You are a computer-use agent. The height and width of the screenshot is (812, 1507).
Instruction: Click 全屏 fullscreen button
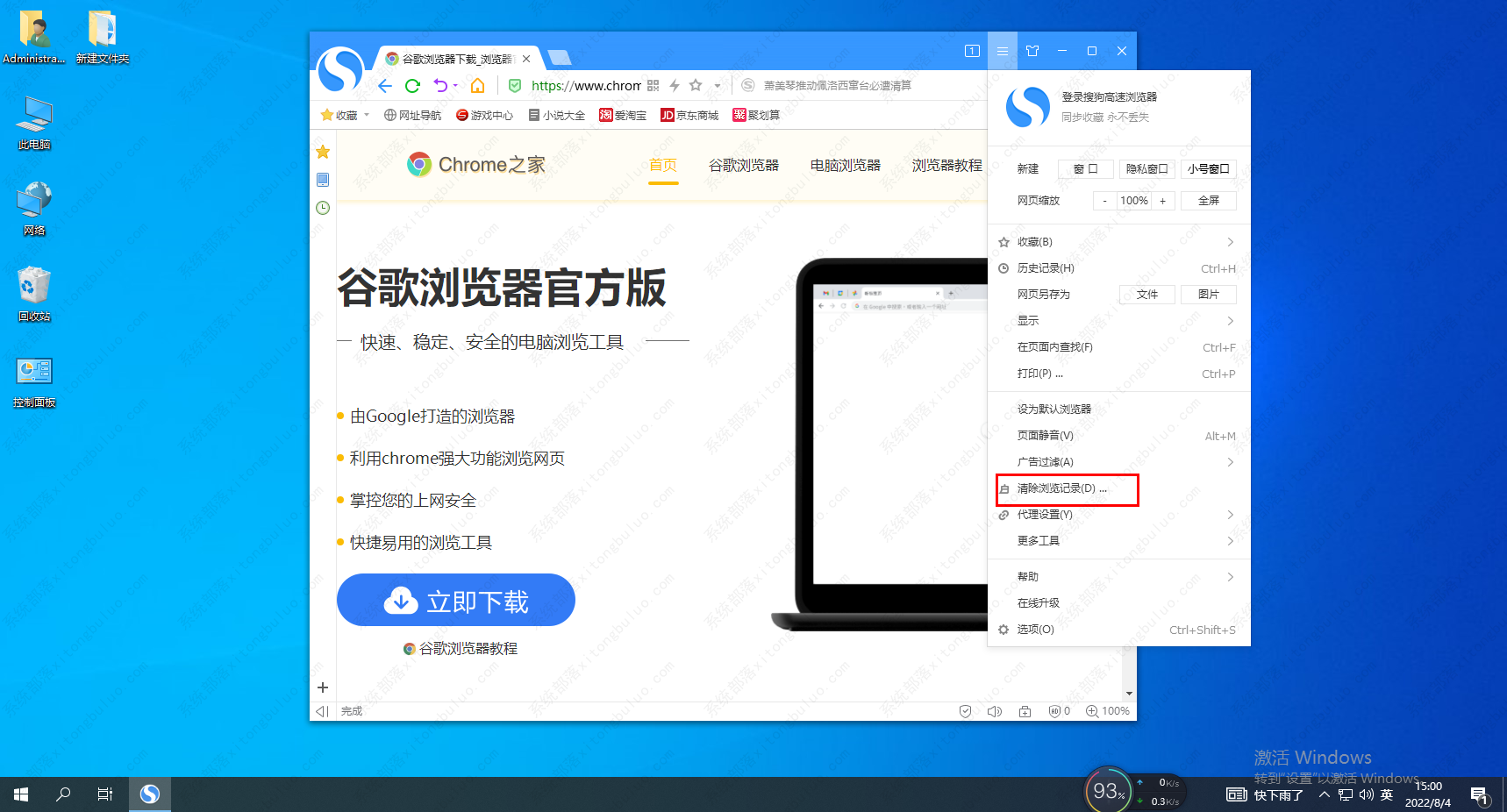(1209, 201)
